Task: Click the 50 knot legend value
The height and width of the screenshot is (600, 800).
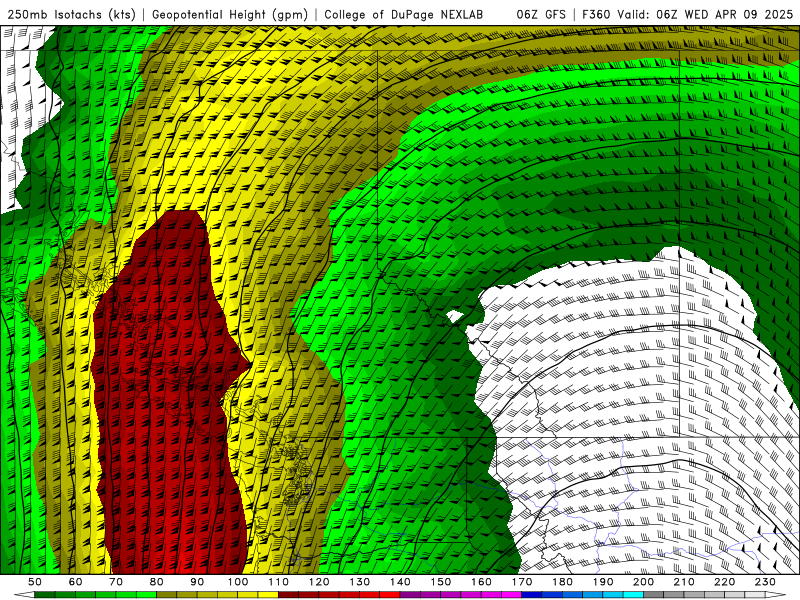Action: [x=35, y=582]
